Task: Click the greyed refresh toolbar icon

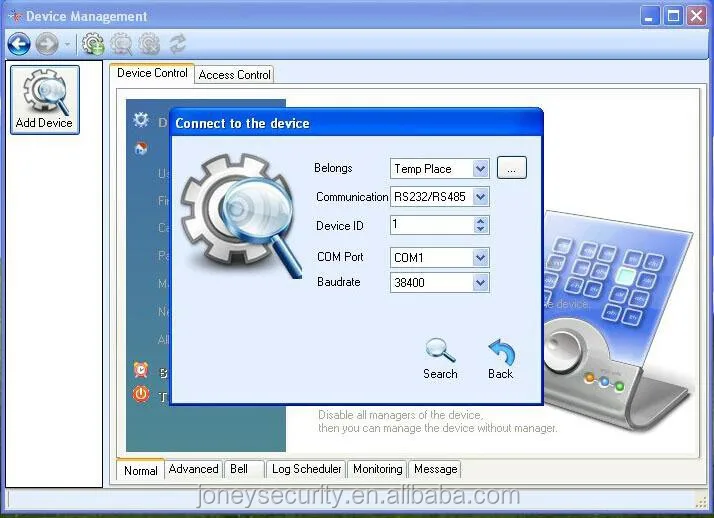Action: (178, 44)
